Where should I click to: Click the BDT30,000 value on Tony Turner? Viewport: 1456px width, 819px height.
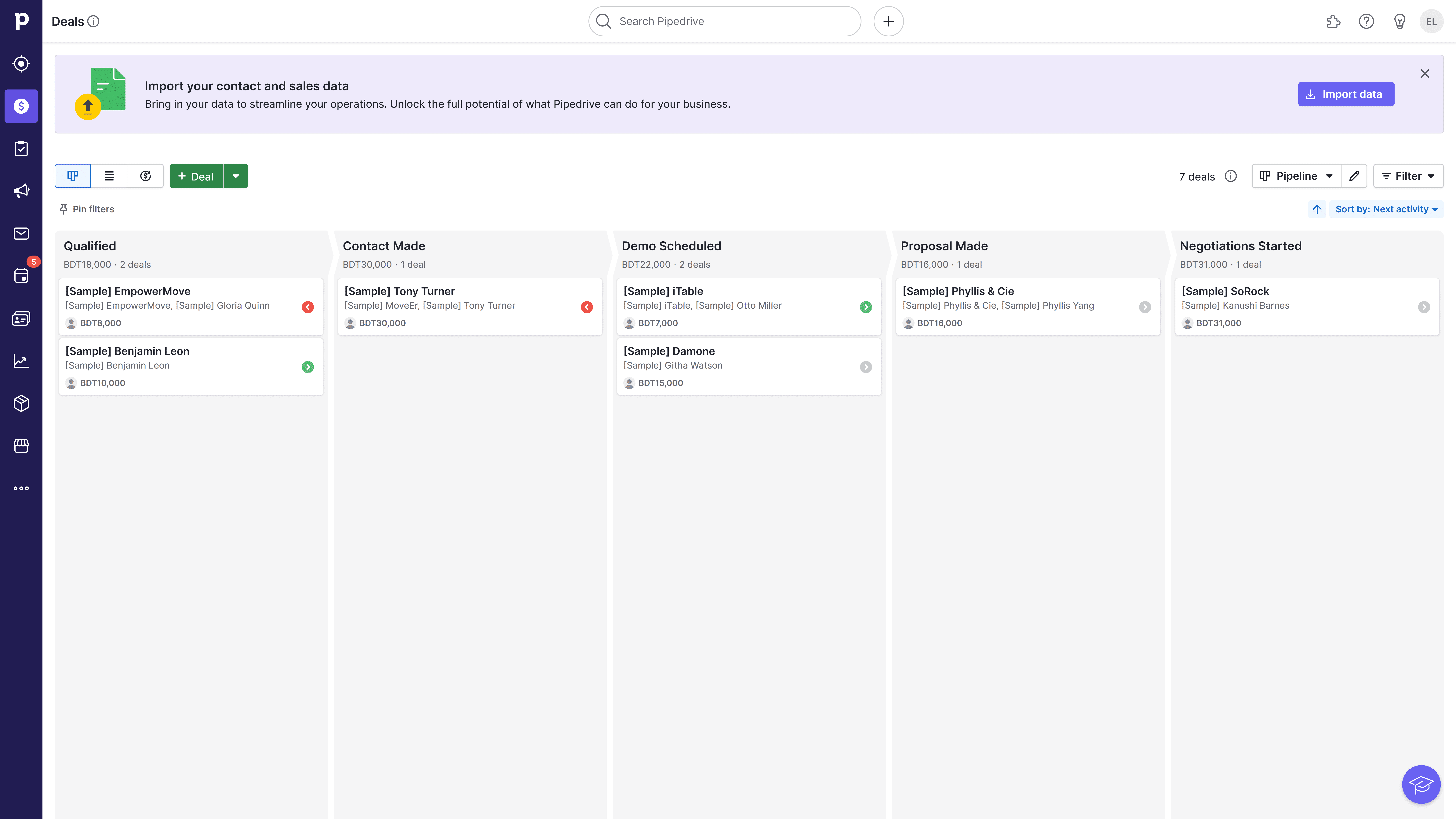(383, 323)
